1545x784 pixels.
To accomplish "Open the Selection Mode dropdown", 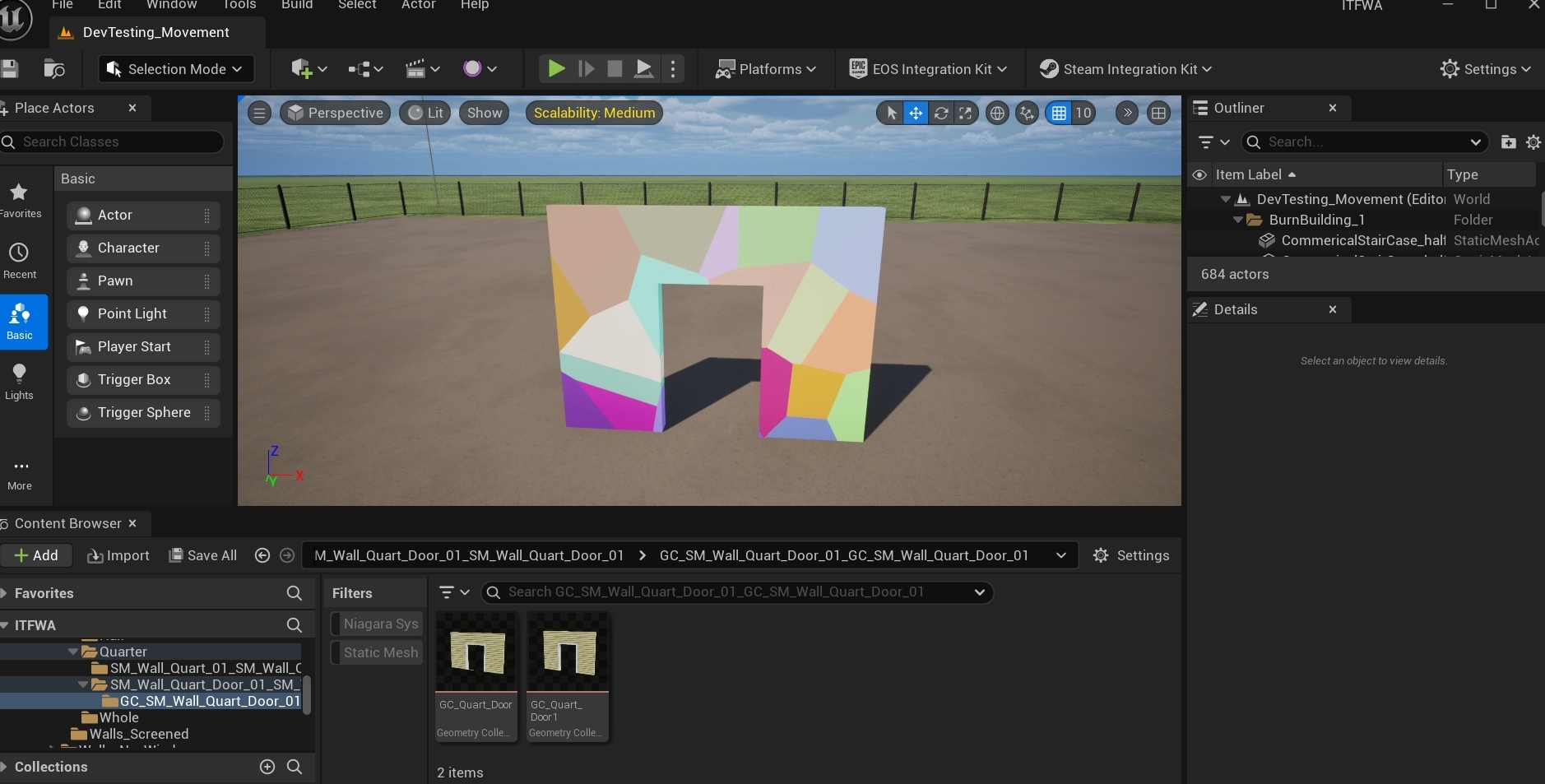I will tap(175, 69).
